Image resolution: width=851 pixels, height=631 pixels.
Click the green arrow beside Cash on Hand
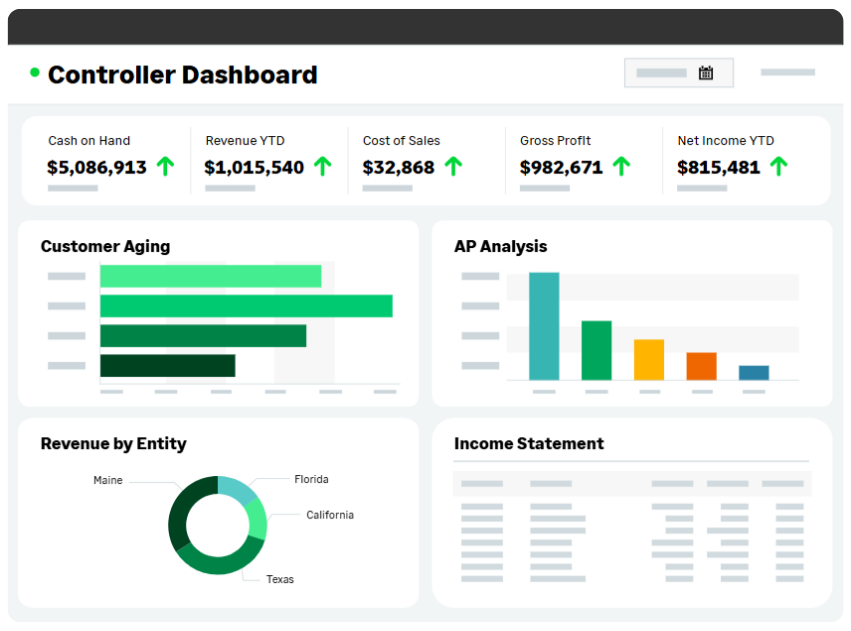pos(165,167)
